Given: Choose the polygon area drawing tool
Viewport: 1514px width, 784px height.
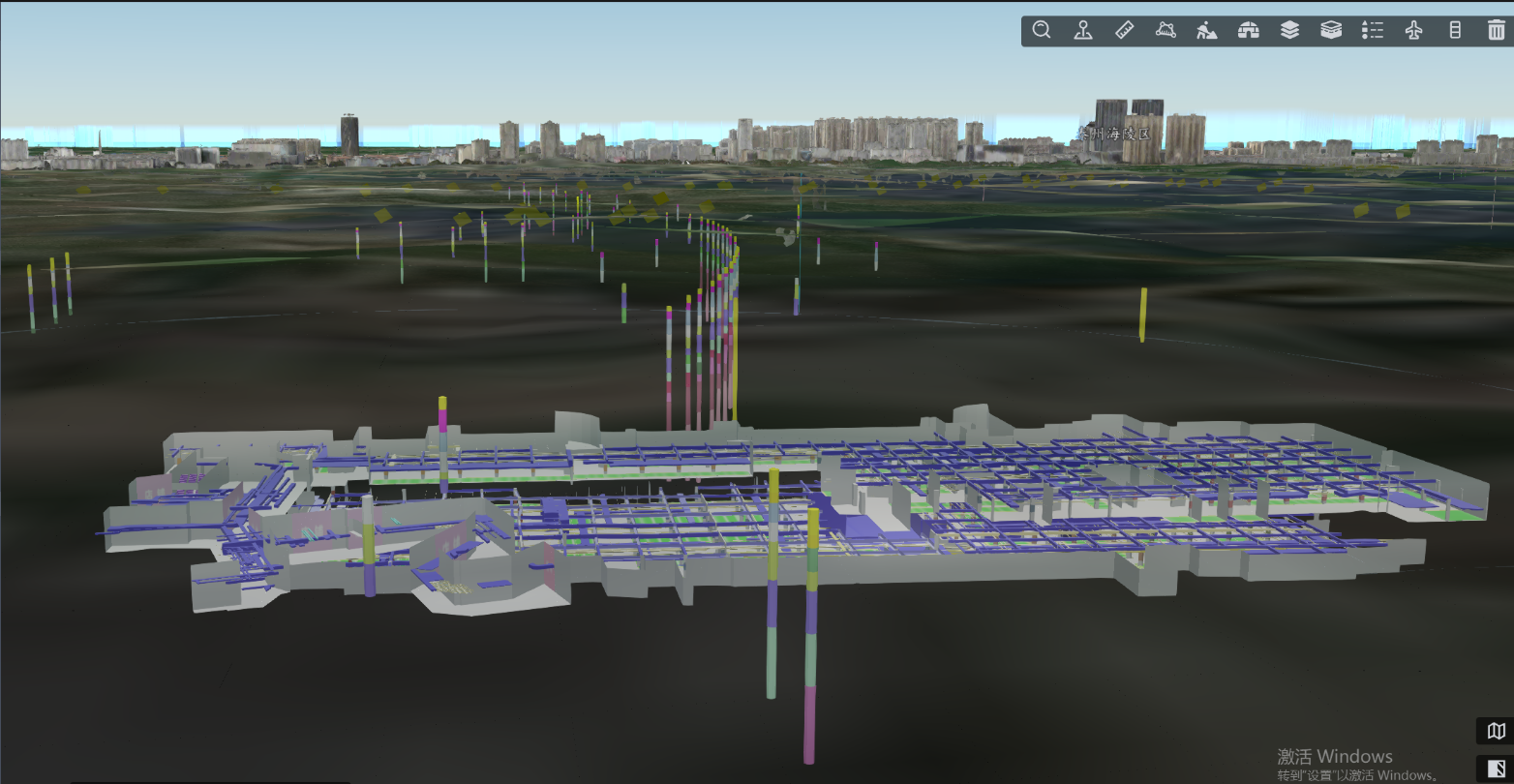Looking at the screenshot, I should click(x=1166, y=30).
